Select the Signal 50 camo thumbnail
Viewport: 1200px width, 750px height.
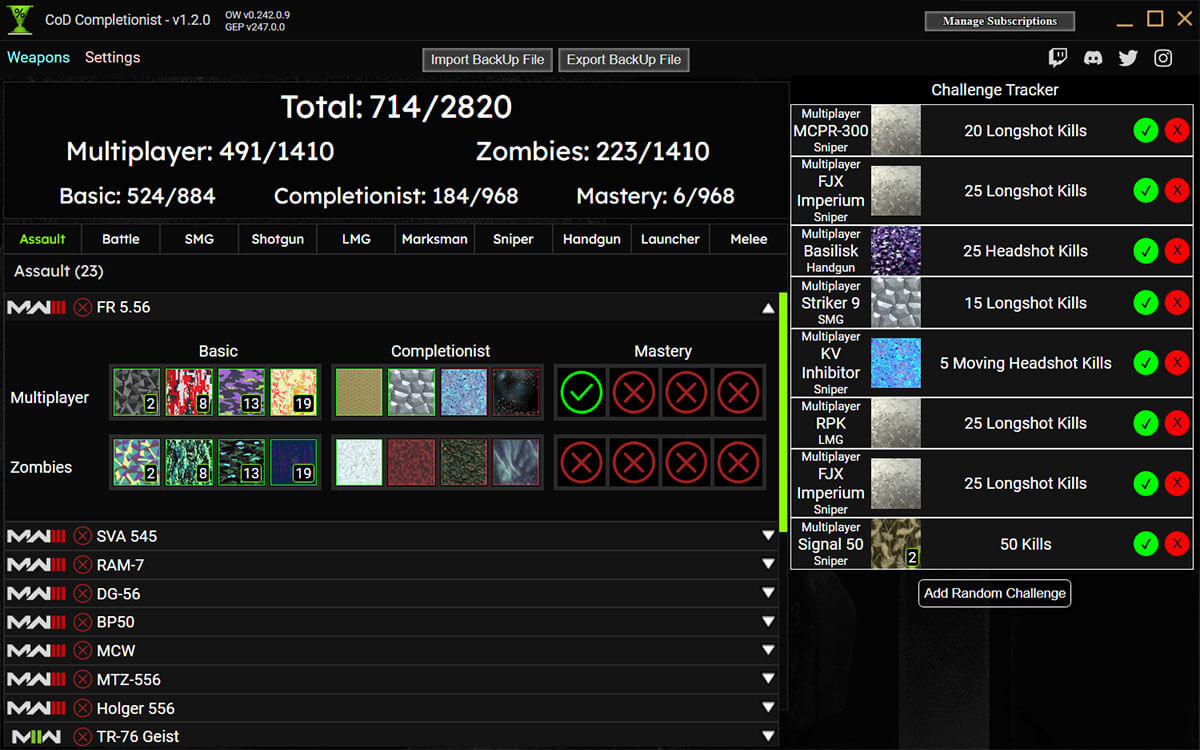coord(895,544)
